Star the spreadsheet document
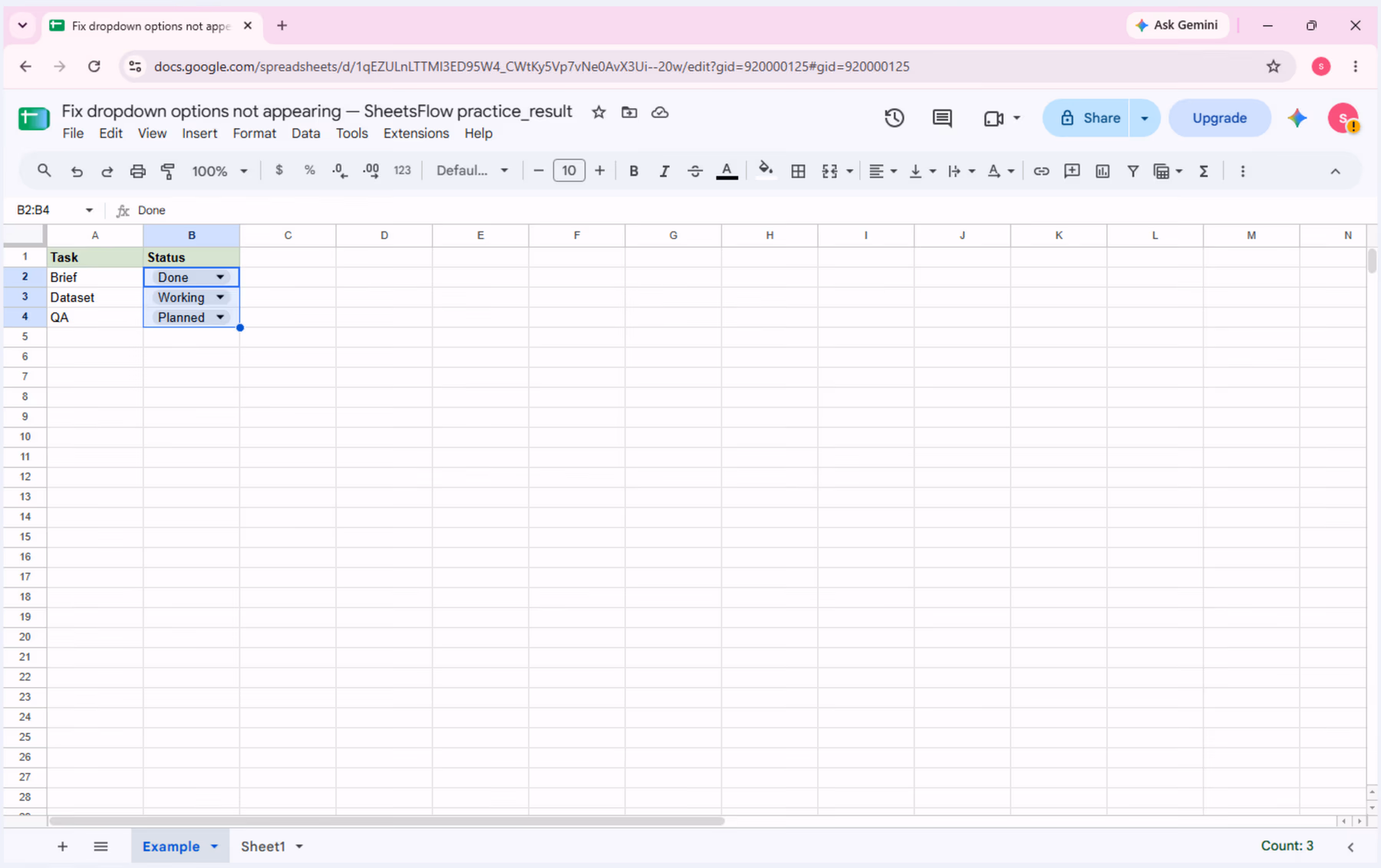Image resolution: width=1381 pixels, height=868 pixels. 599,113
